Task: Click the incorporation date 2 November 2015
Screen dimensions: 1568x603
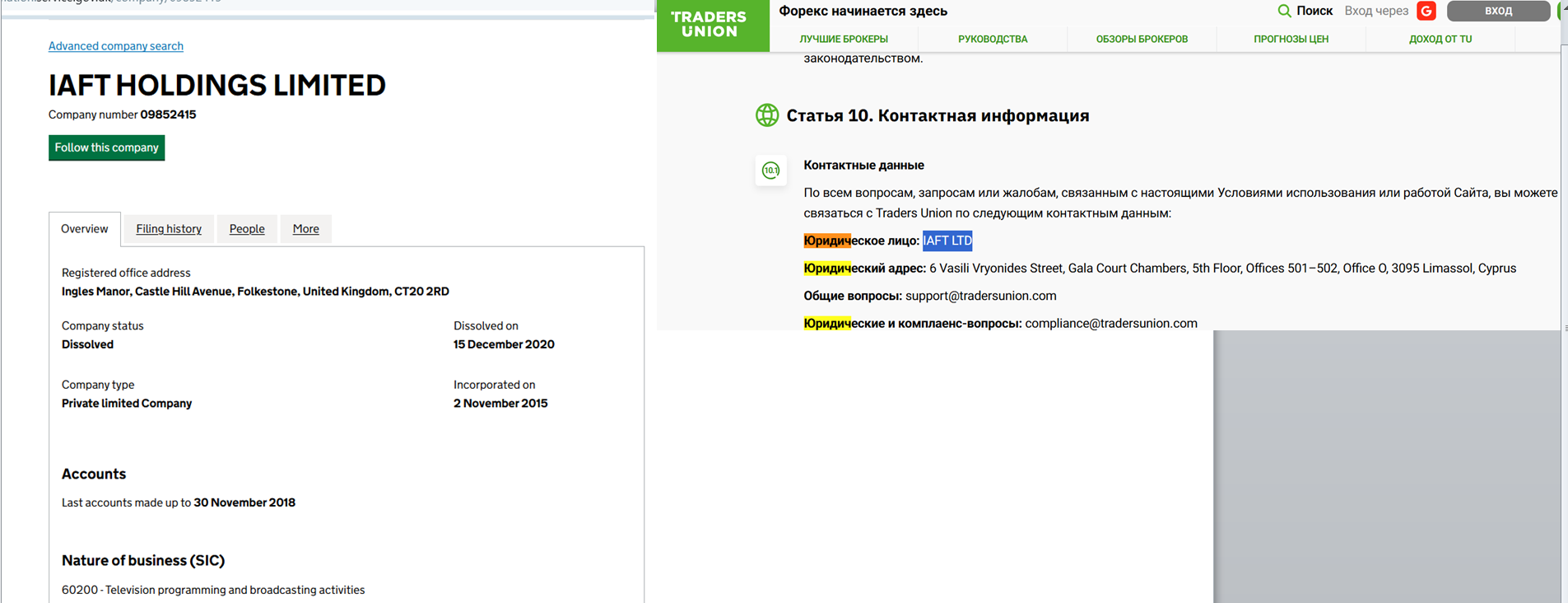Action: (x=500, y=404)
